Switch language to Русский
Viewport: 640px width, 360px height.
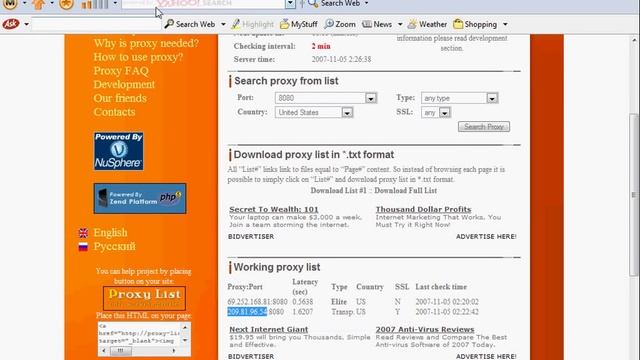pos(114,247)
